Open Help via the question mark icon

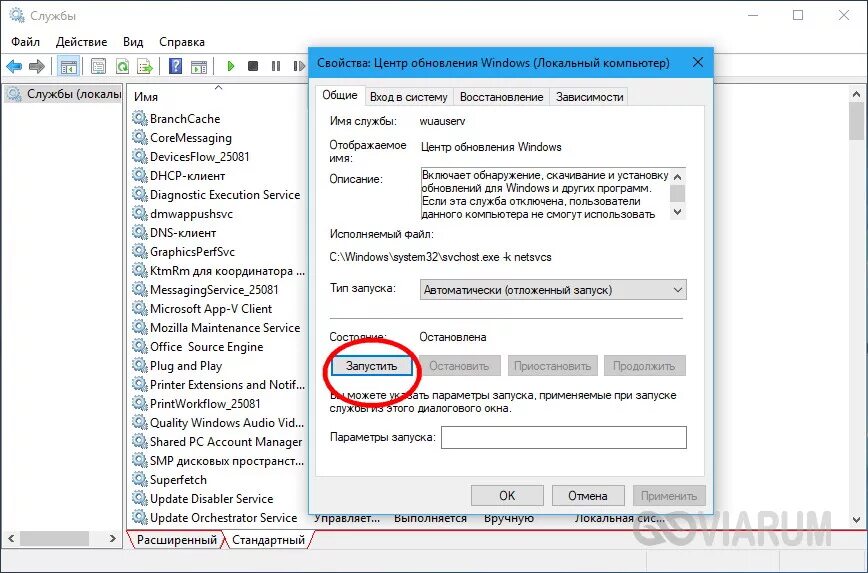tap(175, 66)
